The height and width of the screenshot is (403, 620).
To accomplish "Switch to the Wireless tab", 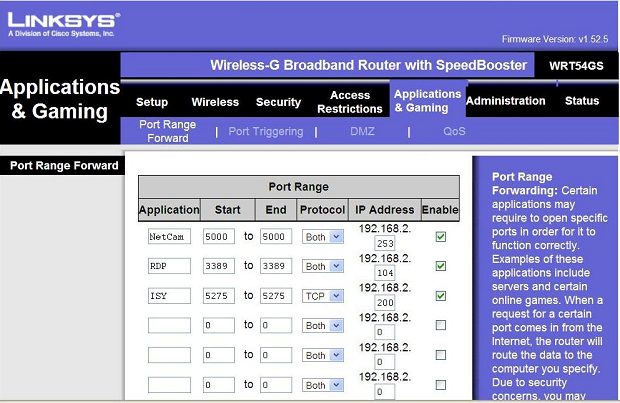I will [215, 102].
